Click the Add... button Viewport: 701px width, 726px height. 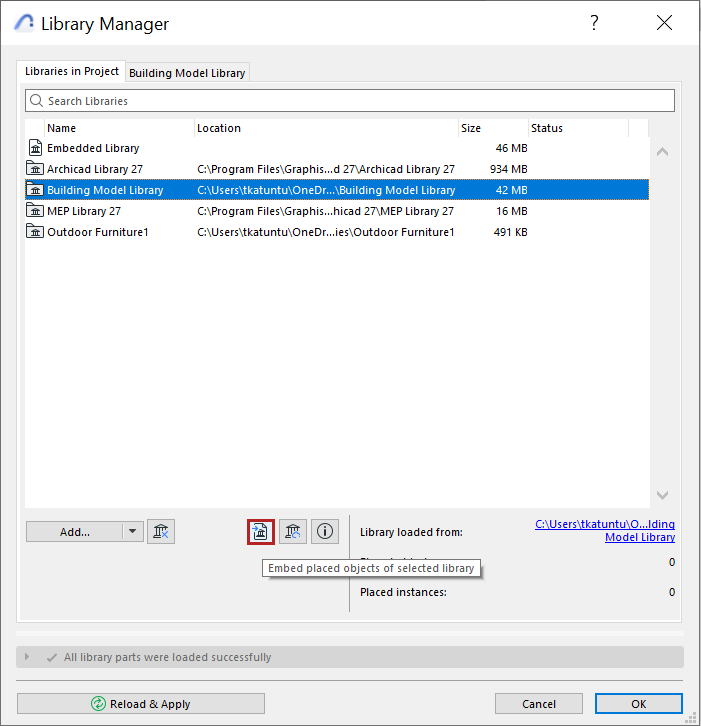(75, 532)
